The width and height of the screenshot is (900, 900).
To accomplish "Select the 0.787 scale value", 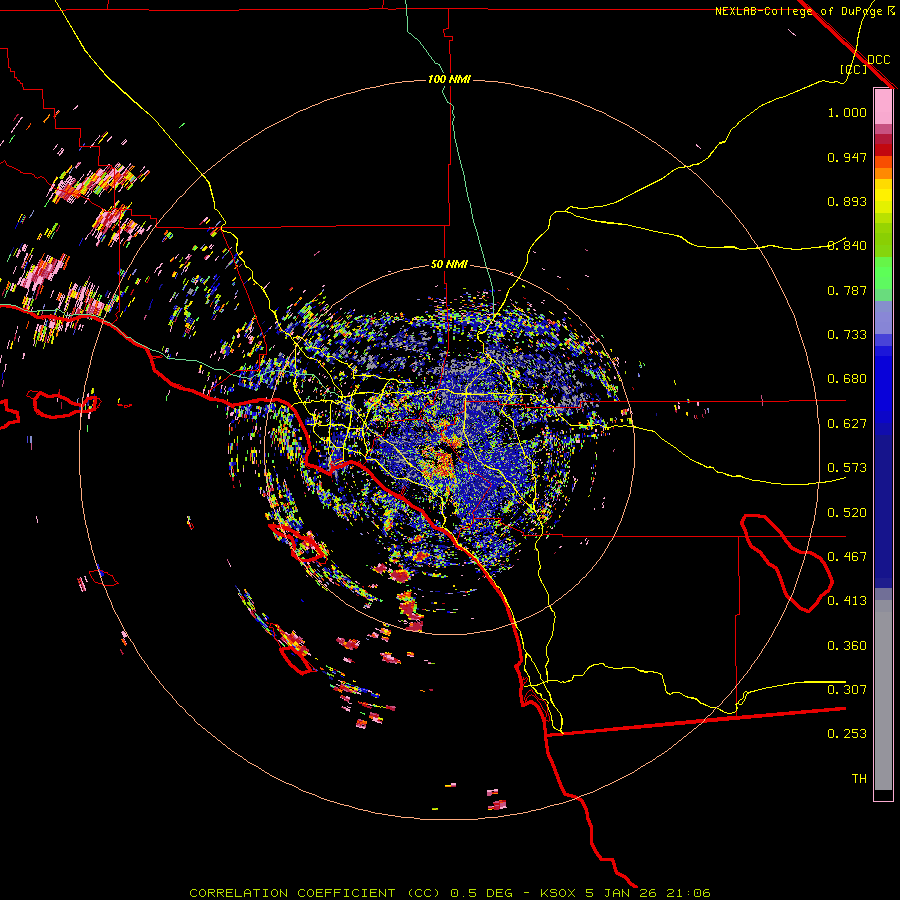I will coord(847,290).
